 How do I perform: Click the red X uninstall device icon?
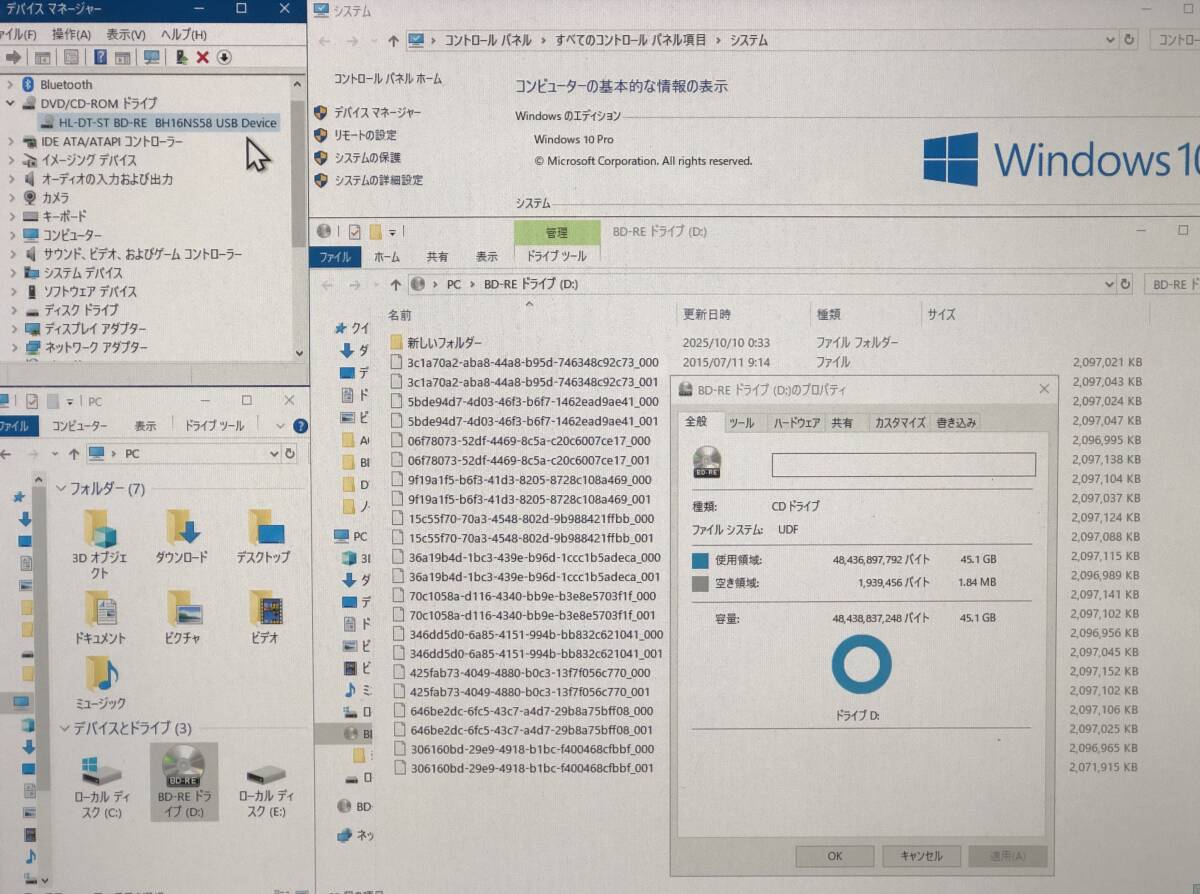click(x=202, y=57)
